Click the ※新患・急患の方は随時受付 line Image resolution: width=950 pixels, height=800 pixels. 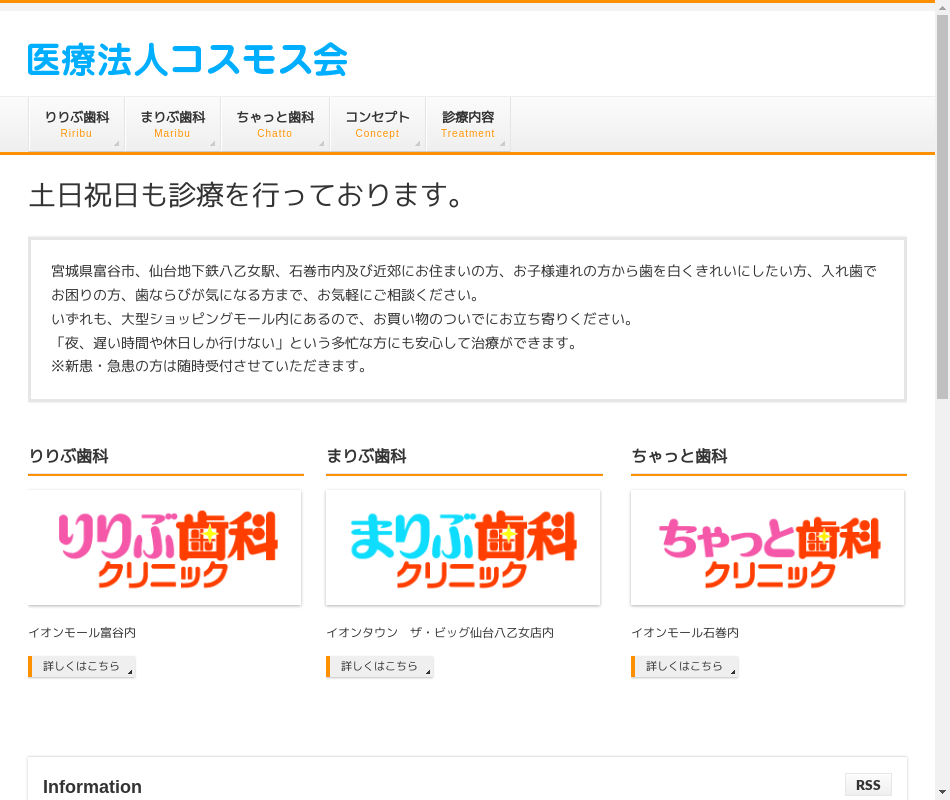click(x=209, y=366)
